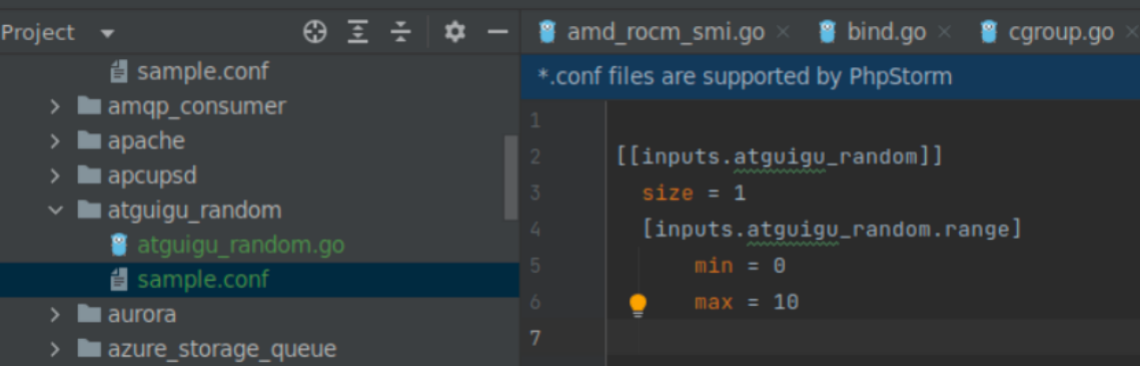The image size is (1140, 366).
Task: Expand the azure_storage_queue folder
Action: (x=55, y=349)
